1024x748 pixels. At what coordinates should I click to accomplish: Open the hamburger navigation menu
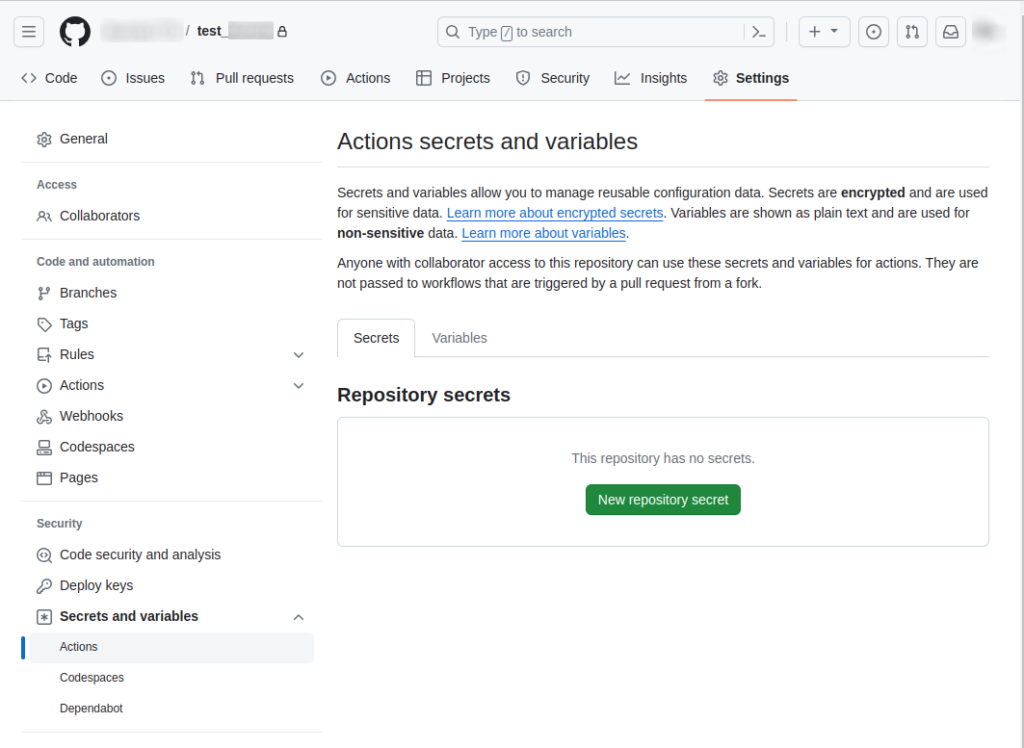pyautogui.click(x=28, y=32)
